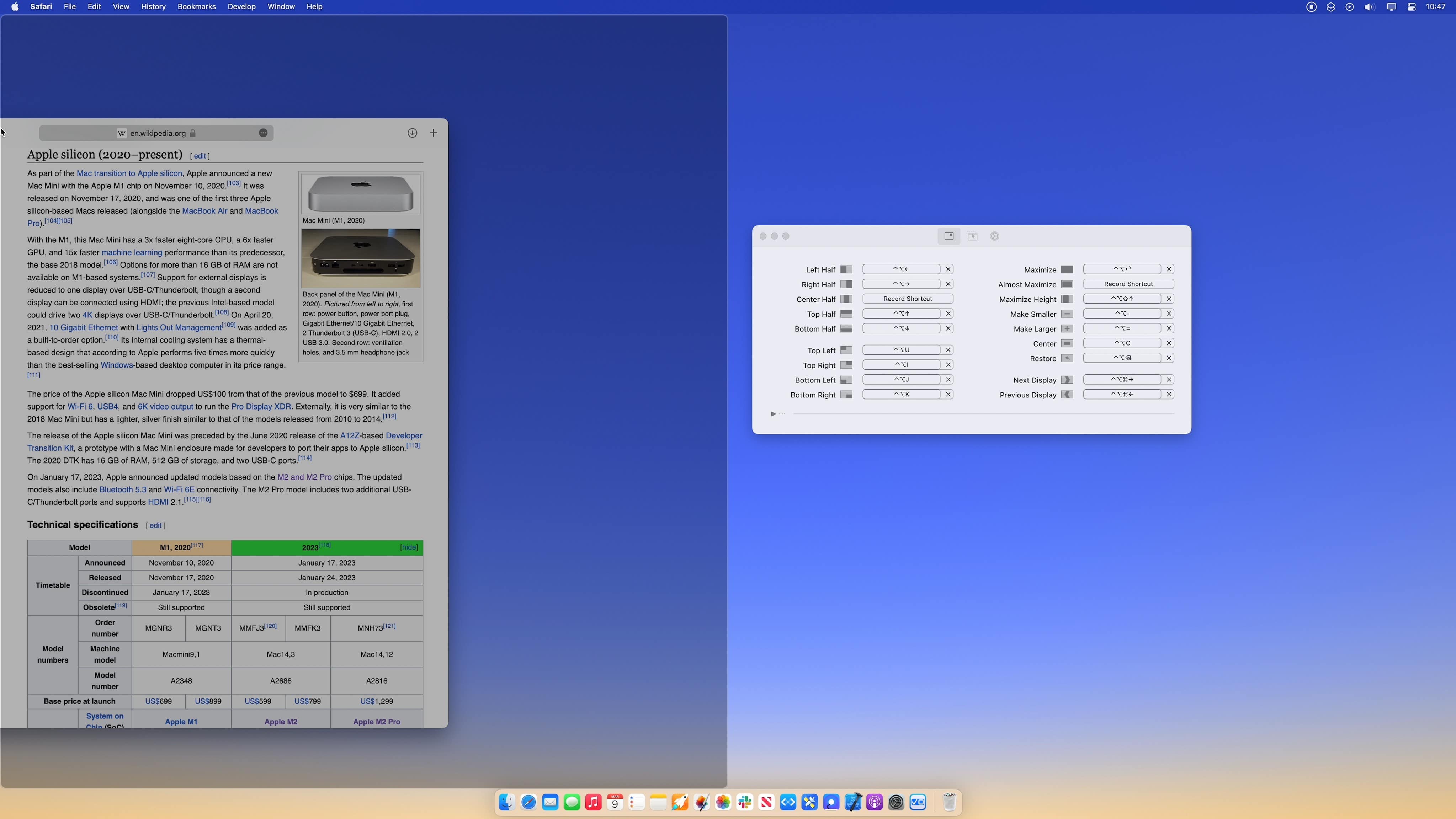Click Mac Mini M1 2020 thumbnail

[360, 194]
